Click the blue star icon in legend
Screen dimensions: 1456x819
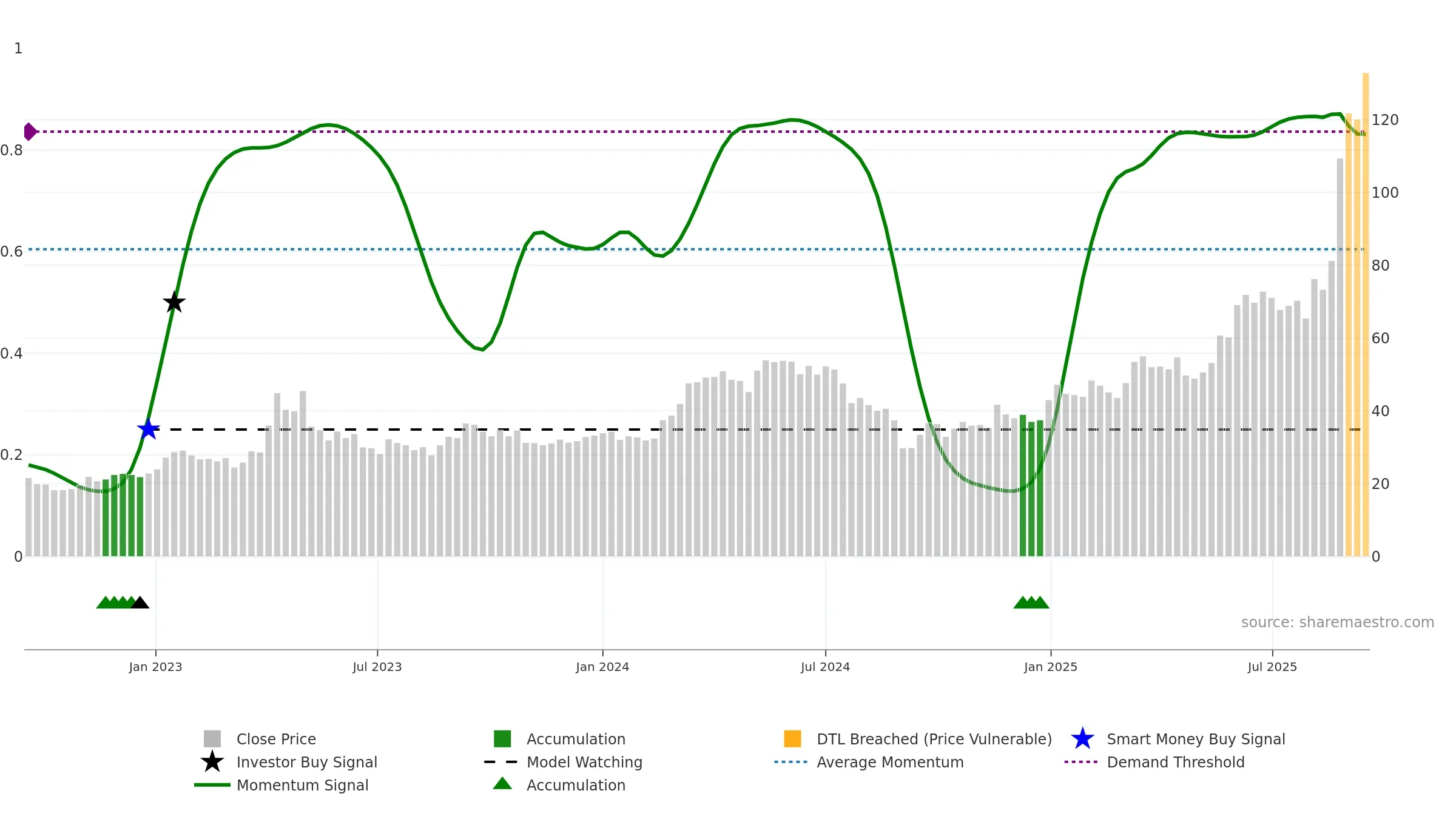(x=1082, y=739)
